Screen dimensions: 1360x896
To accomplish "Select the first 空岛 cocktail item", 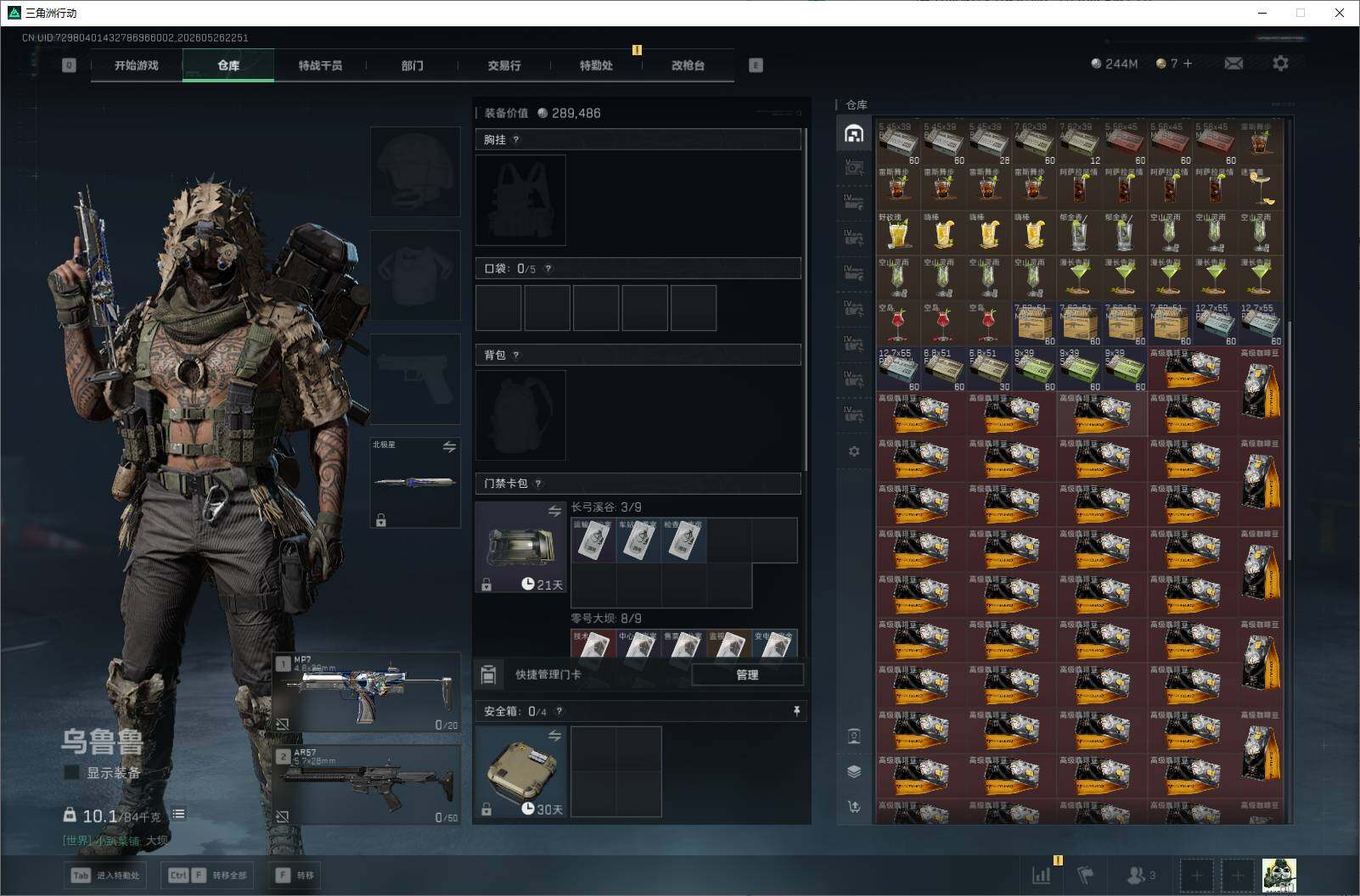I will pos(899,324).
